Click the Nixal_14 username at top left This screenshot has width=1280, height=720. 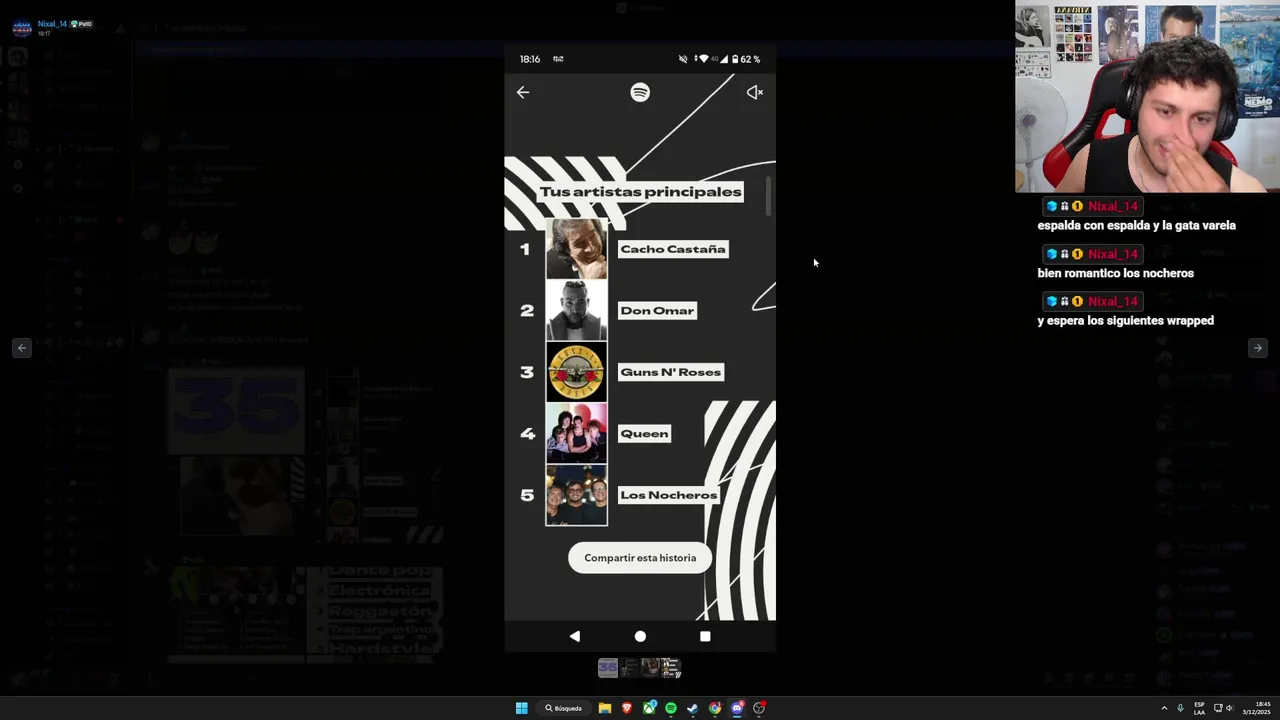(52, 24)
